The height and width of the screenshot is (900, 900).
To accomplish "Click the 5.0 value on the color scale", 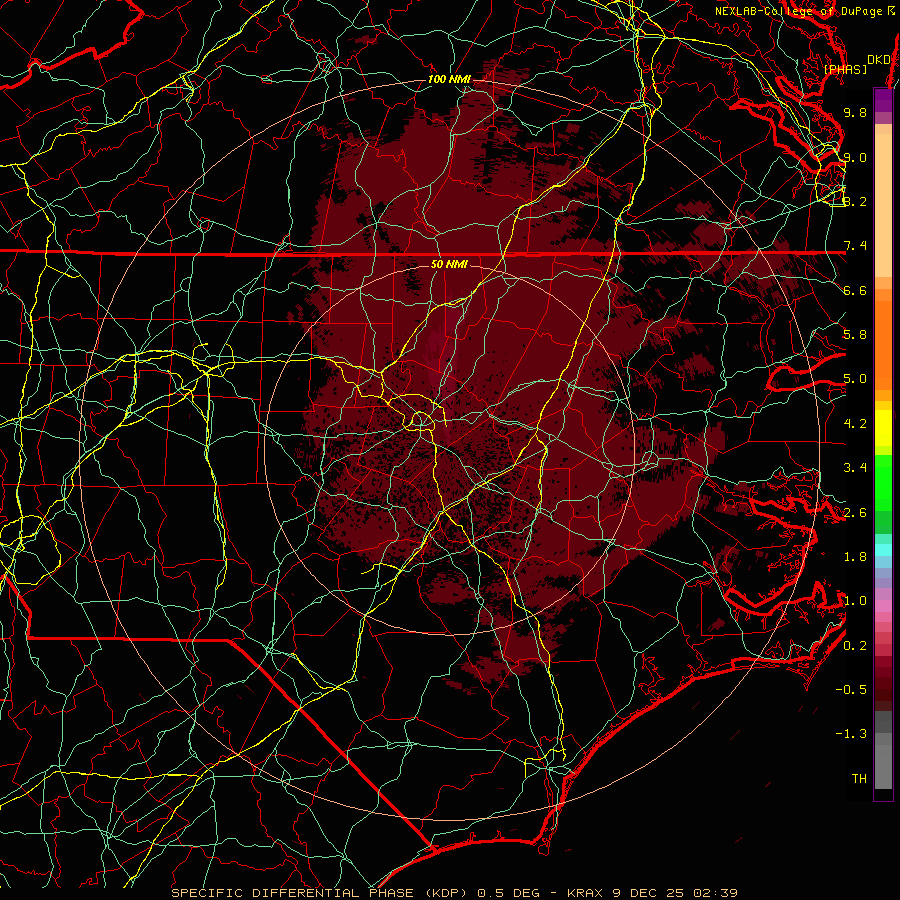I will (x=855, y=379).
